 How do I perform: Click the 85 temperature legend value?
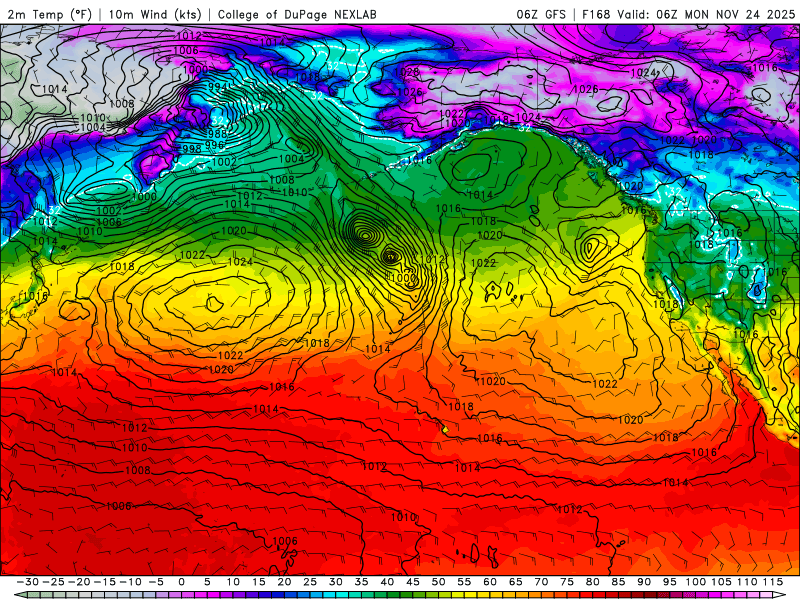(x=618, y=582)
